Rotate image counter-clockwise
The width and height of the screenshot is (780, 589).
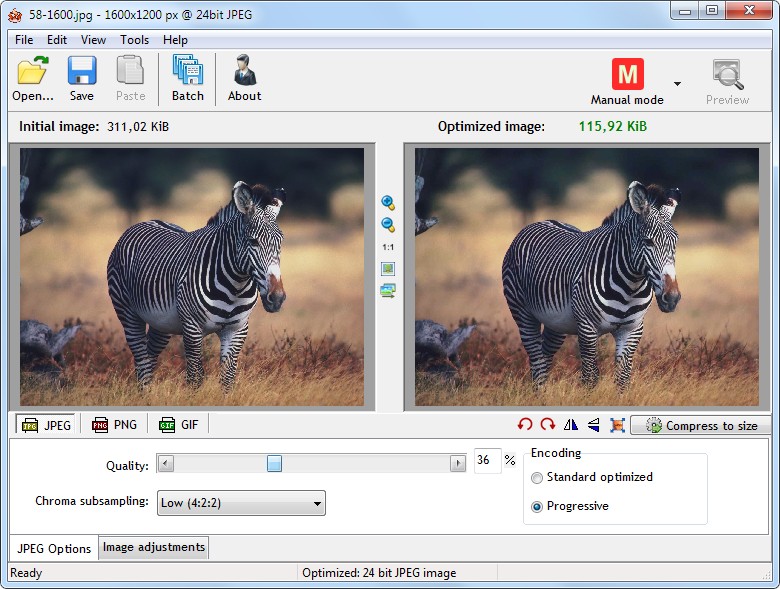525,425
